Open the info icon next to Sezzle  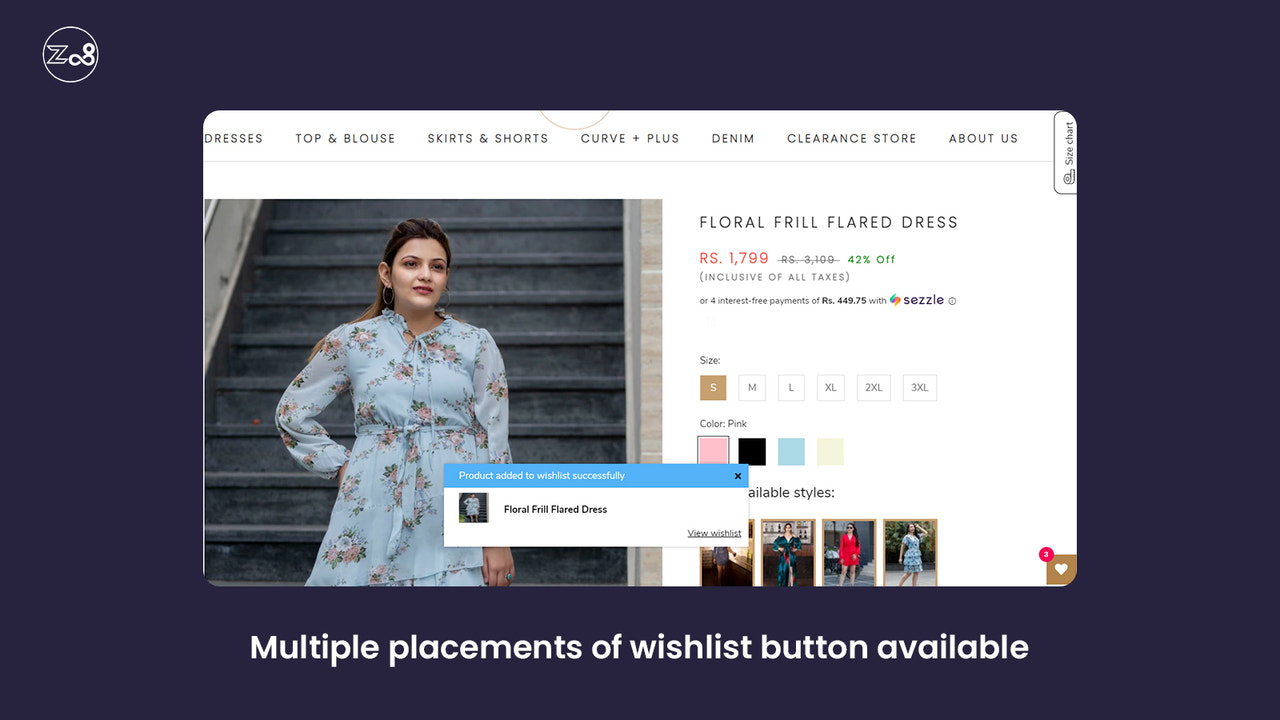point(951,300)
